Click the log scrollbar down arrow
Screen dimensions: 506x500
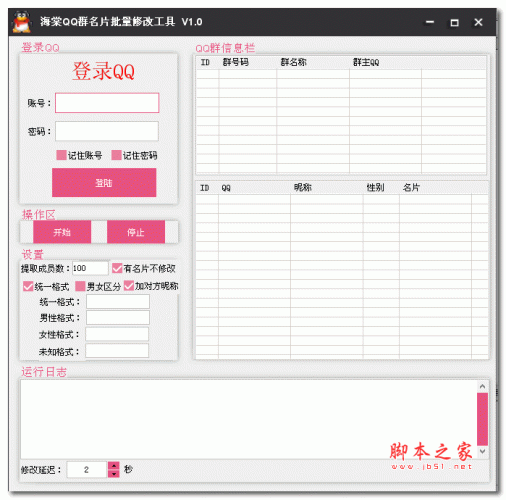coord(482,451)
